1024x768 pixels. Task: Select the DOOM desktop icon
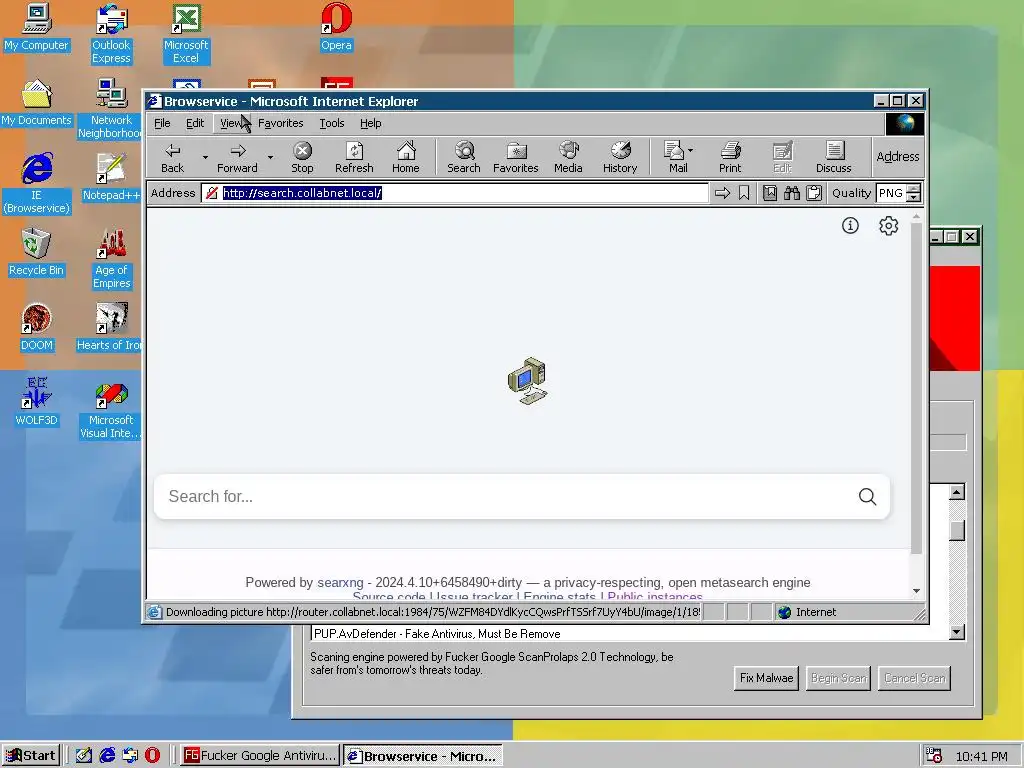click(x=37, y=327)
